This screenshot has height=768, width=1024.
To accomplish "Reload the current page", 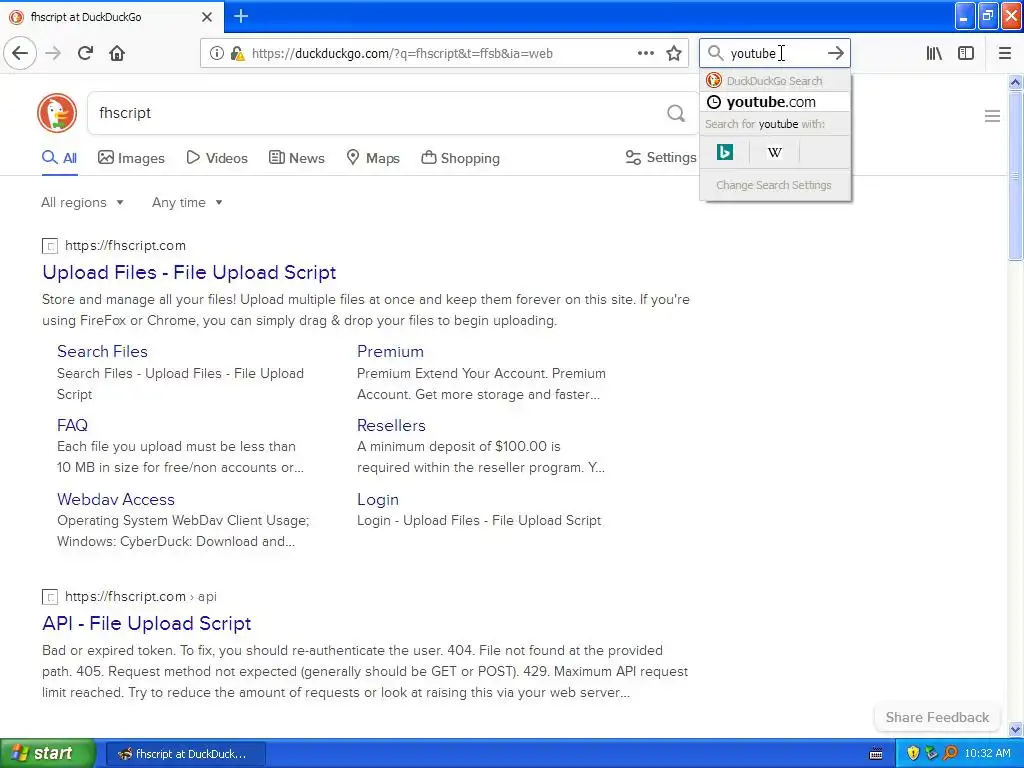I will tap(85, 53).
